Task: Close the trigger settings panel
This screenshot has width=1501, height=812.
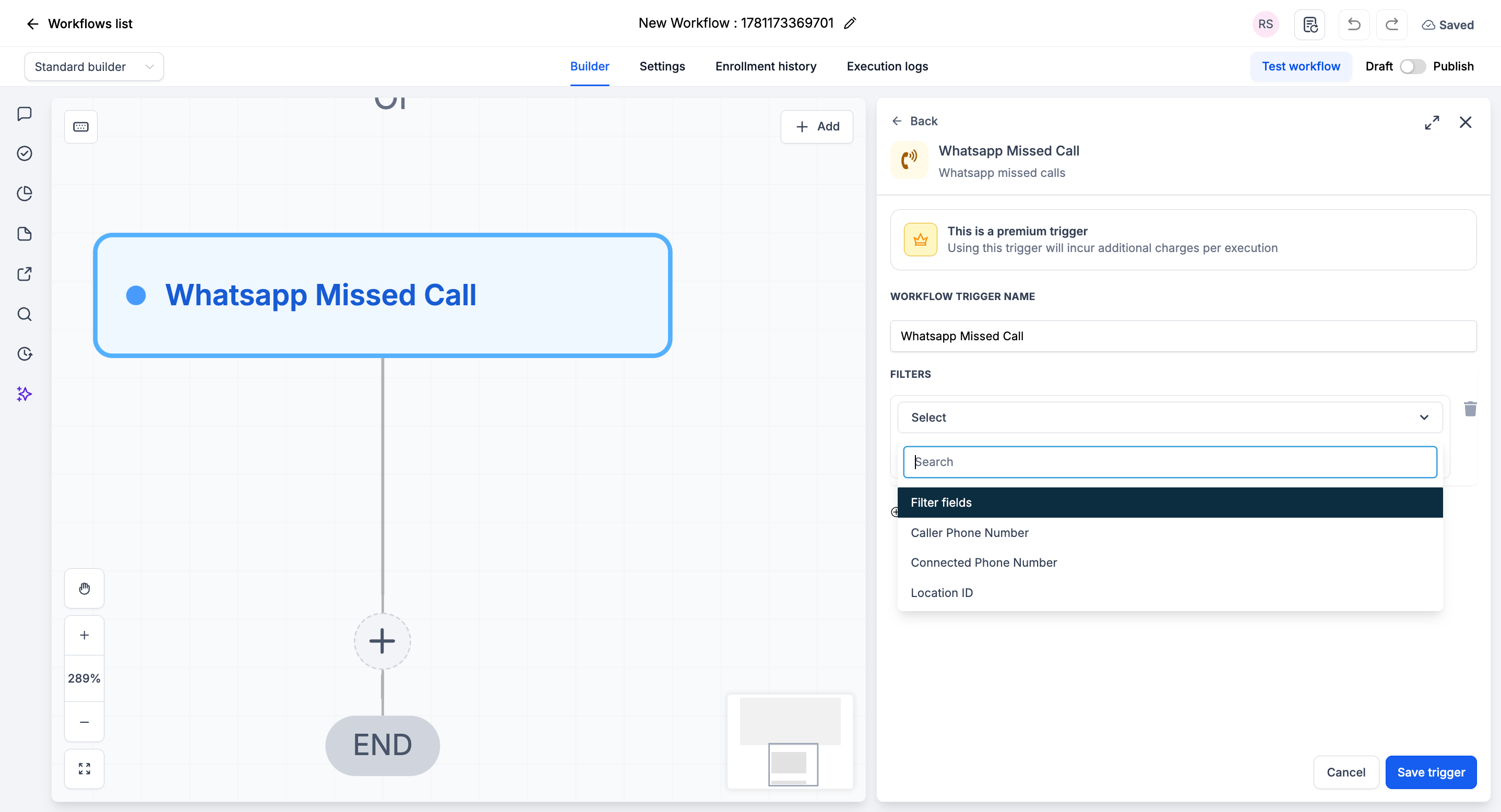Action: pyautogui.click(x=1466, y=122)
